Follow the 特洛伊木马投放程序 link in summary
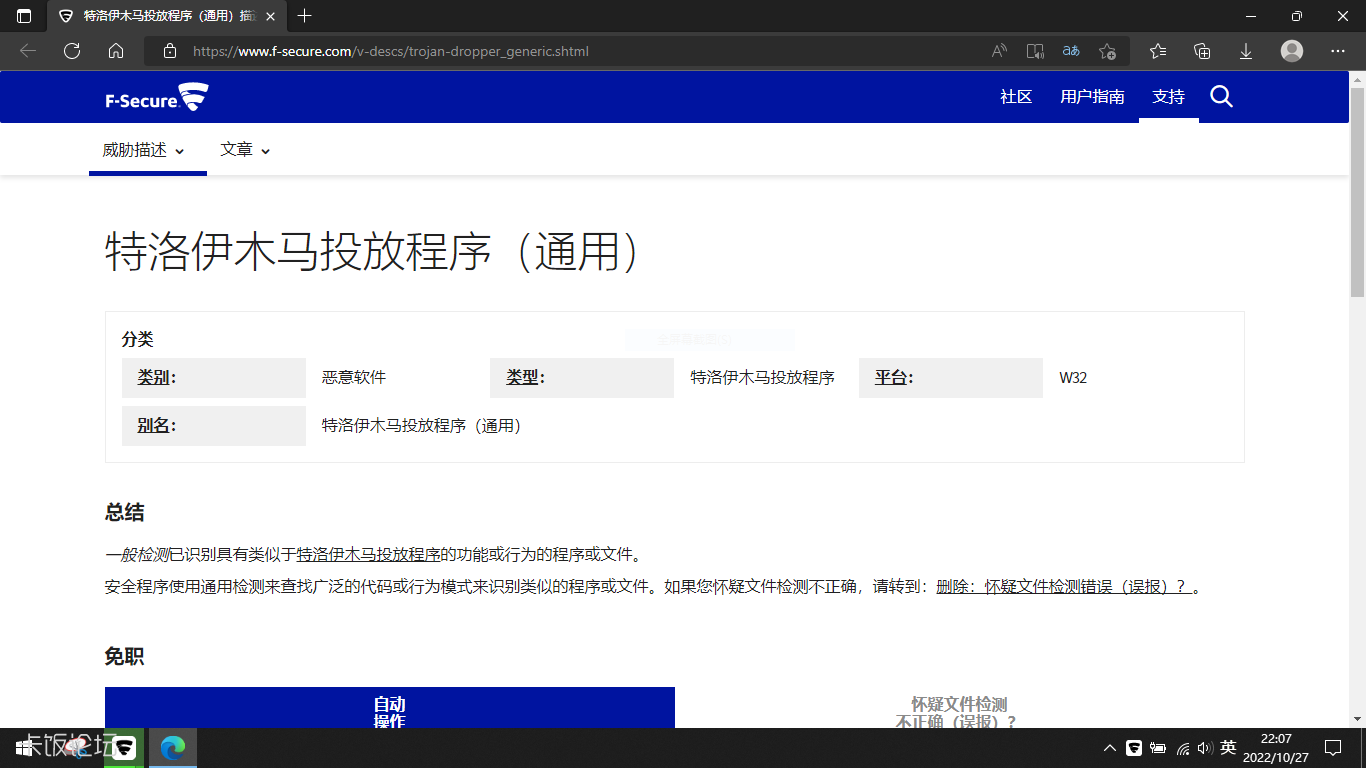This screenshot has width=1366, height=768. coord(369,555)
